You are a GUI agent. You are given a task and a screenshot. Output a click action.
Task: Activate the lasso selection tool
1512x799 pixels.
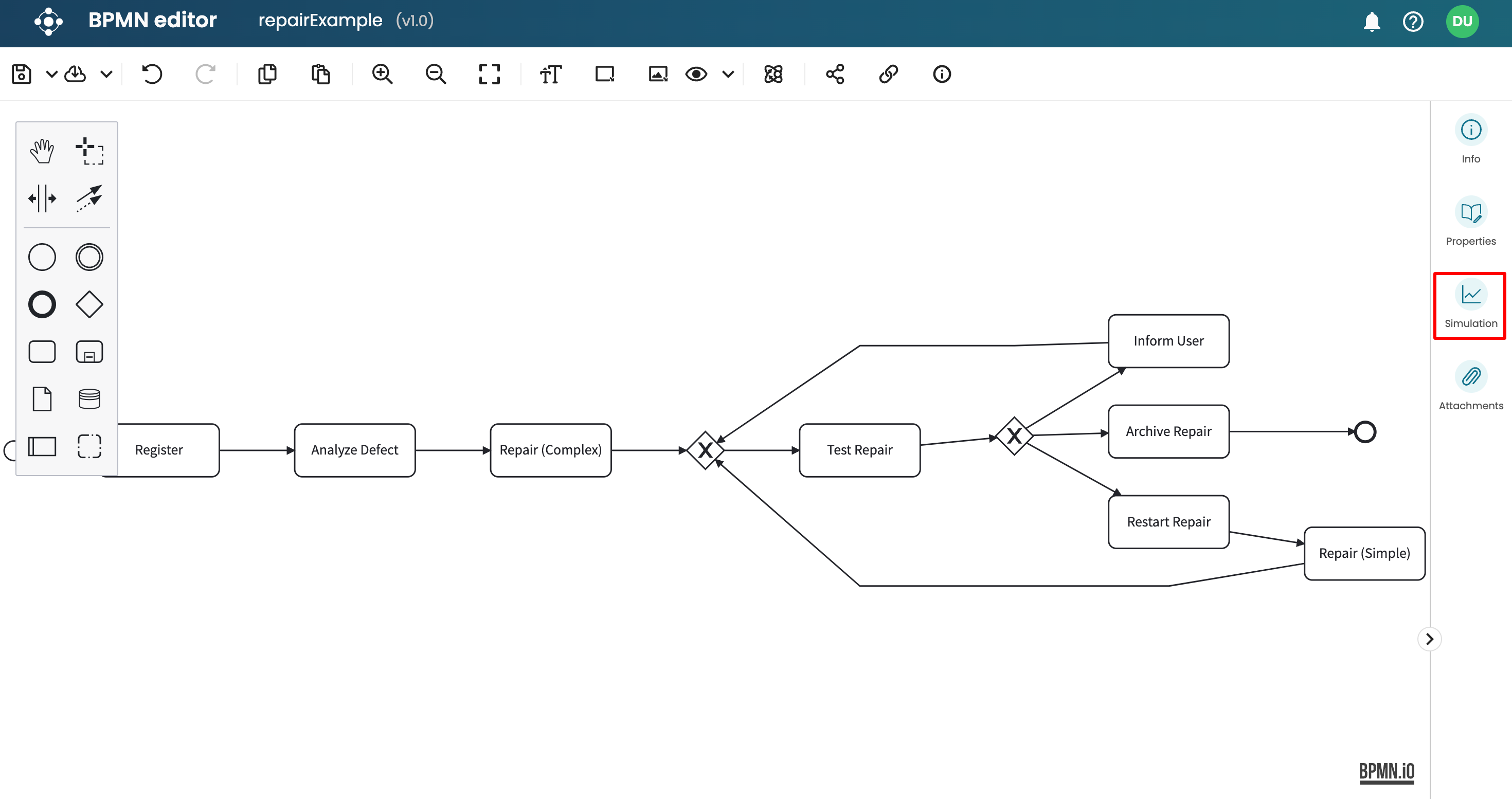[89, 151]
